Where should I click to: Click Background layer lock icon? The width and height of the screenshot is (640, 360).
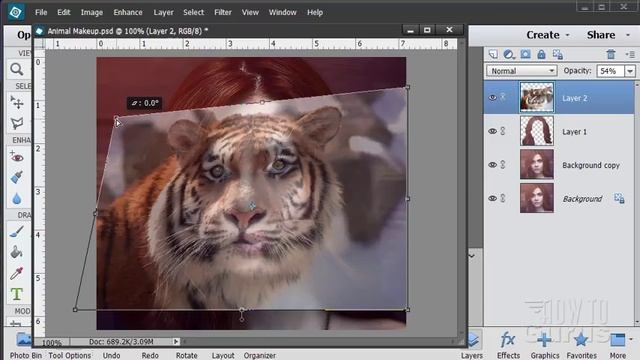click(619, 198)
